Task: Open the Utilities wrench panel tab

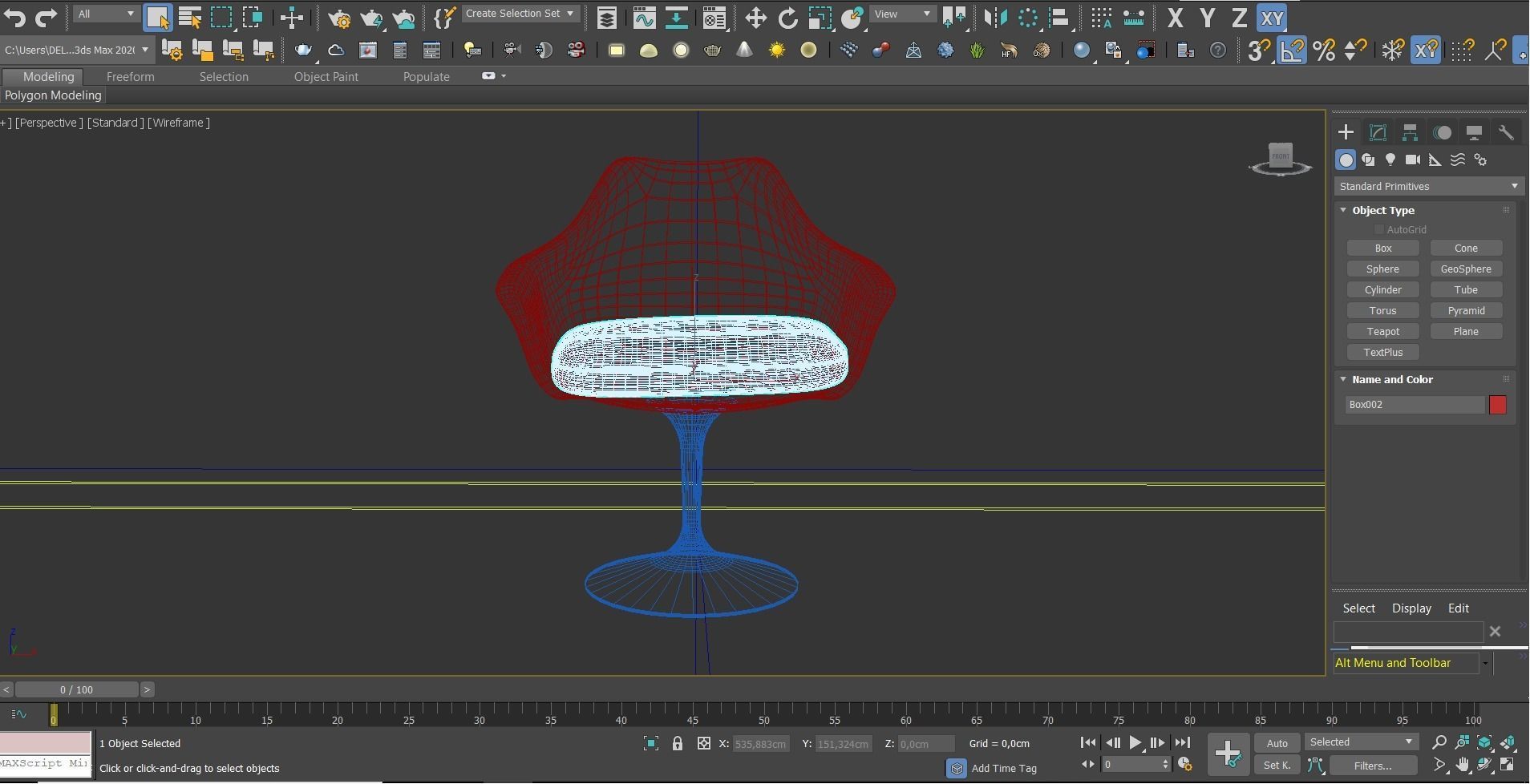Action: coord(1506,132)
